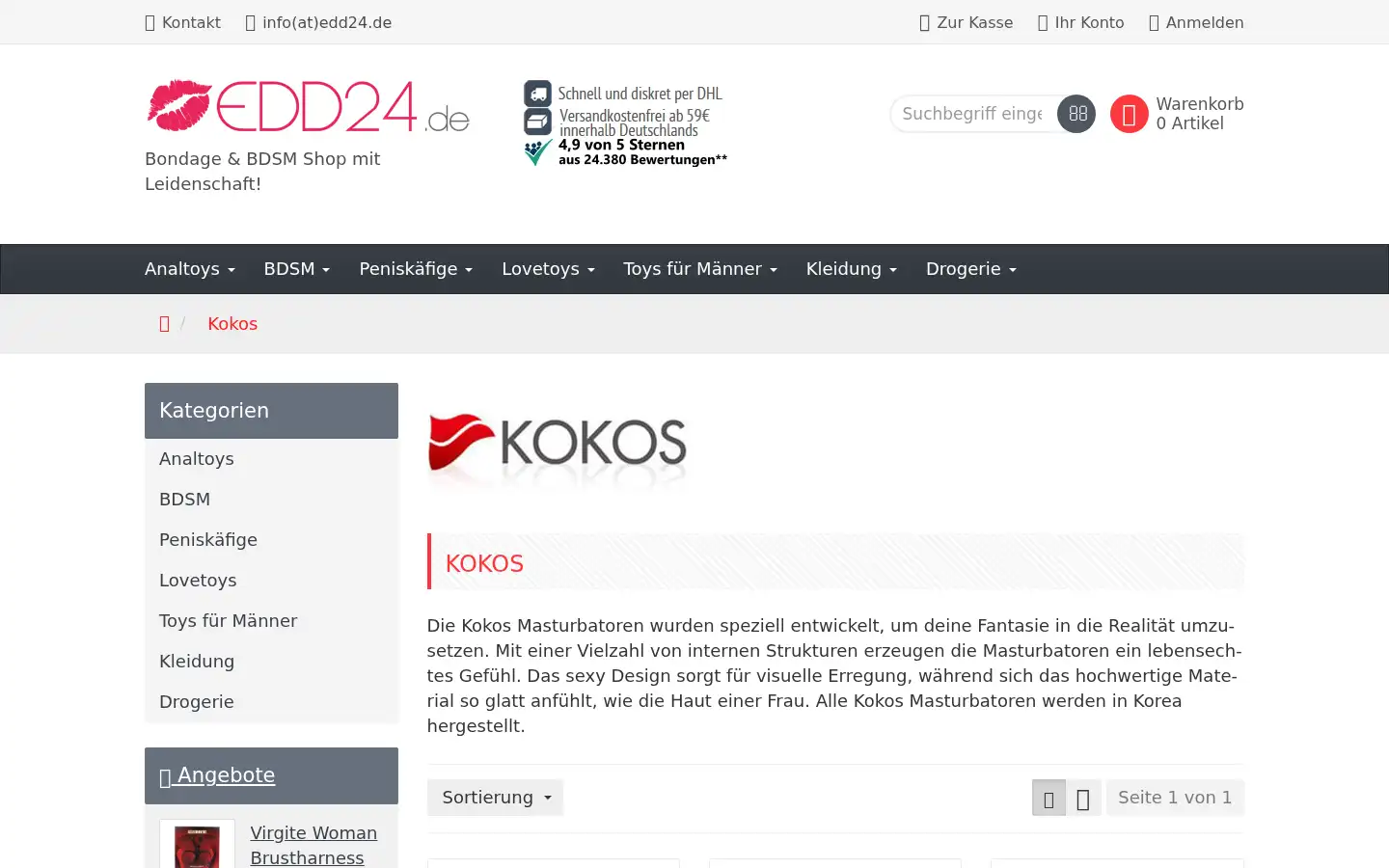Screen dimensions: 1389x868
Task: Select Peniskäfige in the Kategorien sidebar
Action: pyautogui.click(x=271, y=540)
